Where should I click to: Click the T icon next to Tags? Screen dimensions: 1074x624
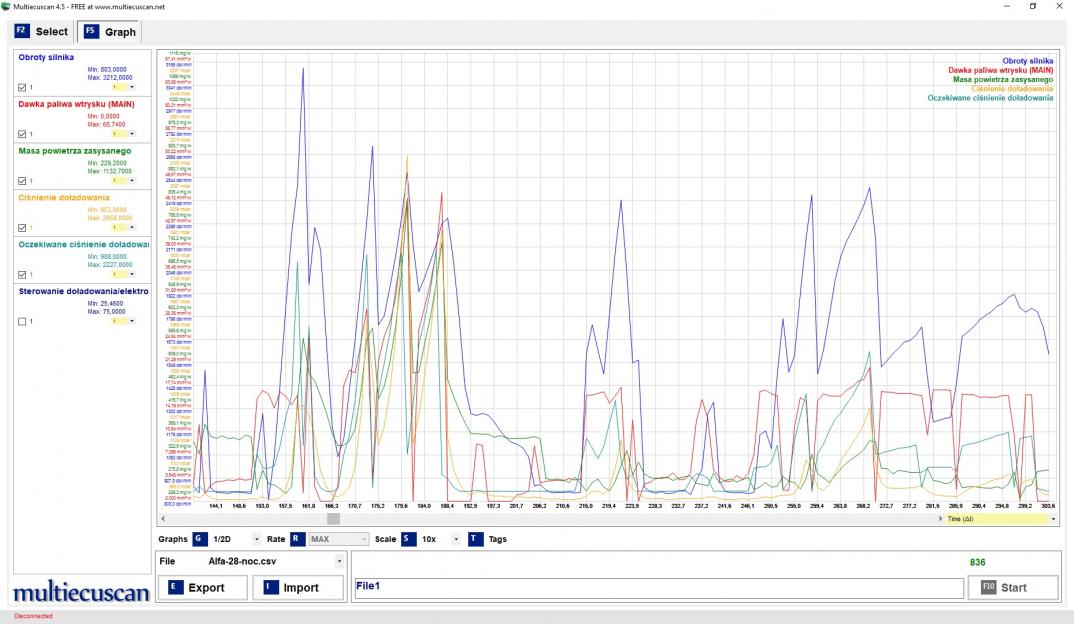[476, 539]
